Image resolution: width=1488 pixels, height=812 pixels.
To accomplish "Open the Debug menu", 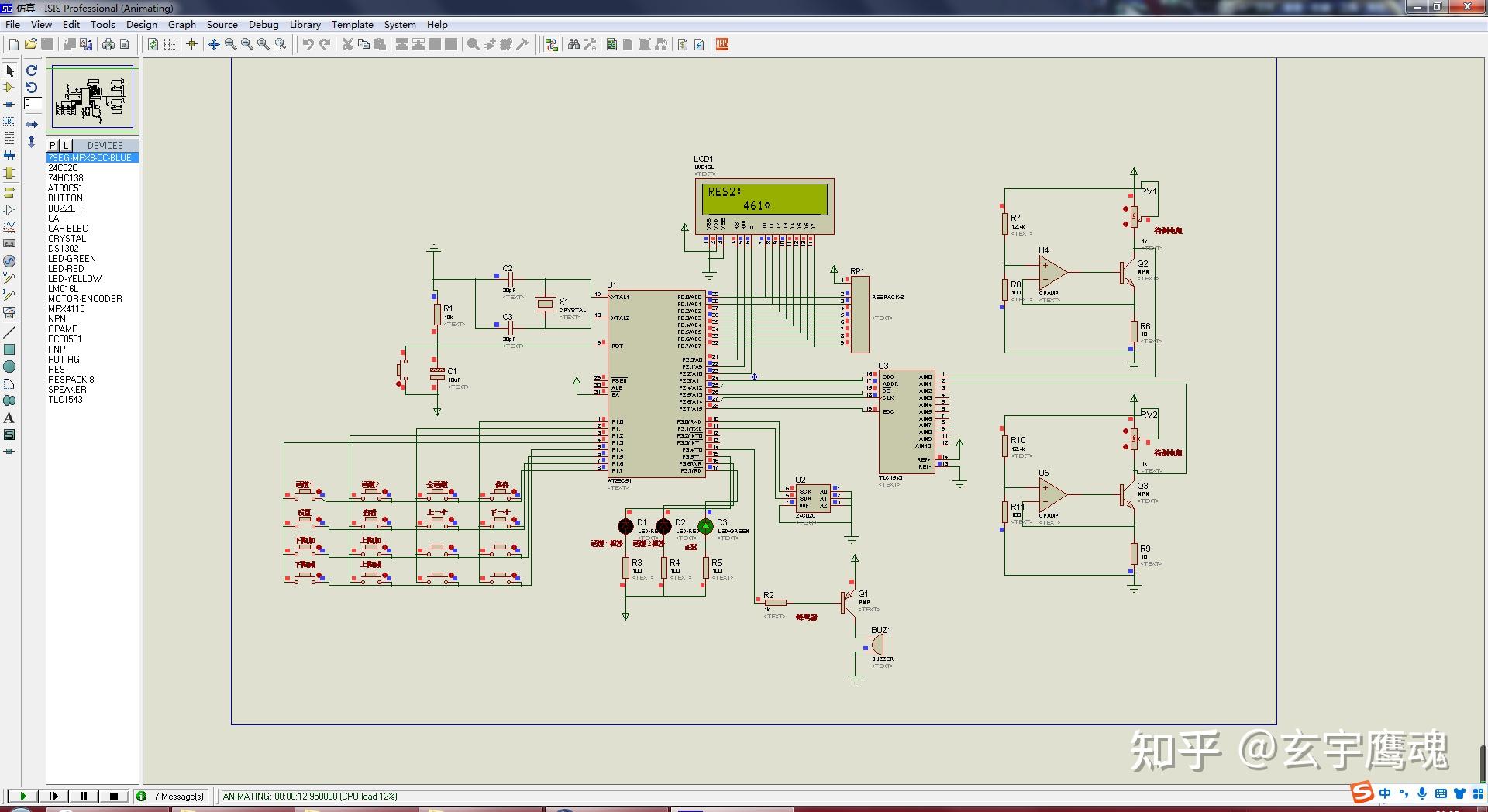I will [263, 24].
